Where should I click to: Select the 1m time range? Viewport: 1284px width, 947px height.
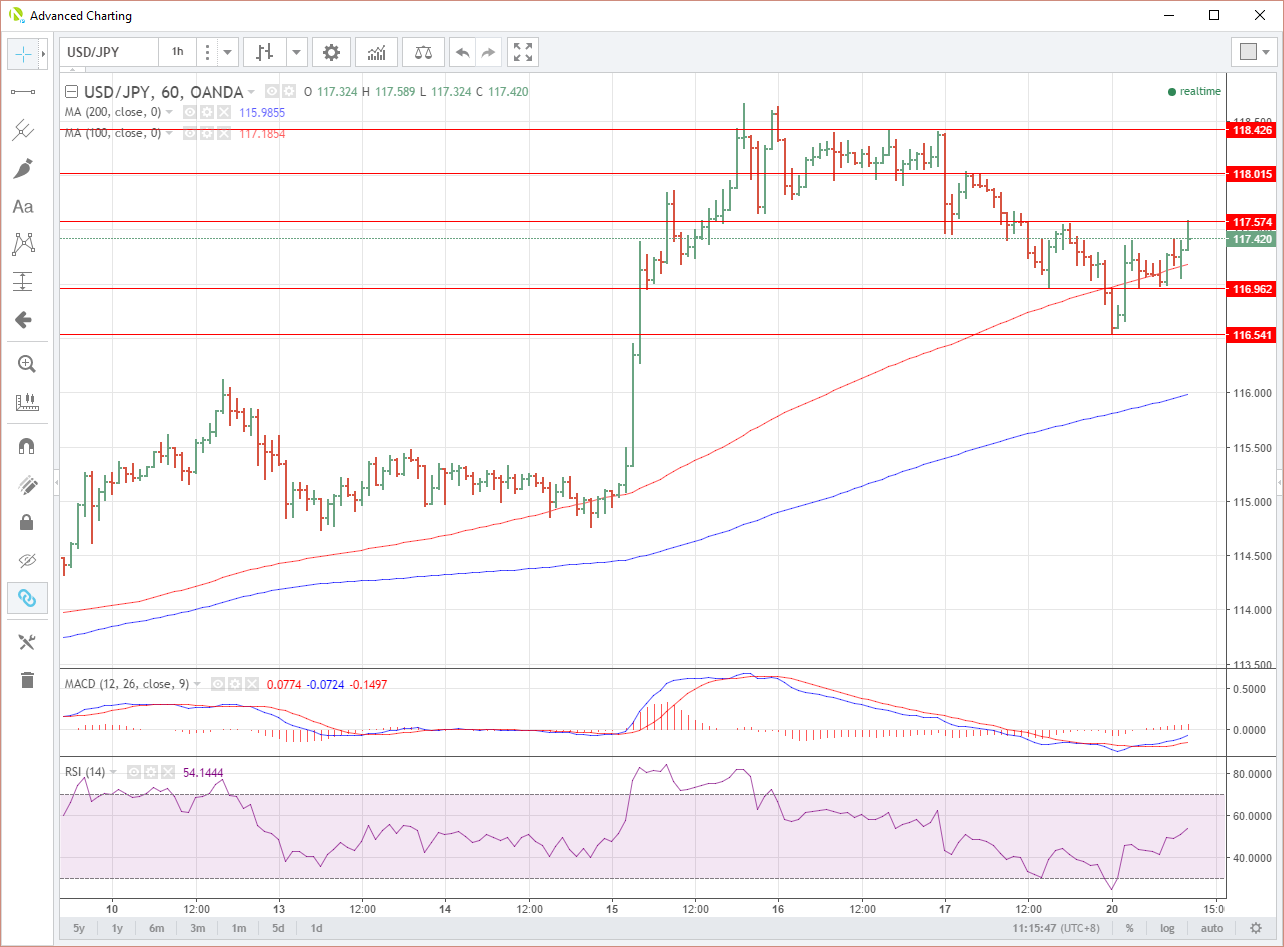click(239, 928)
